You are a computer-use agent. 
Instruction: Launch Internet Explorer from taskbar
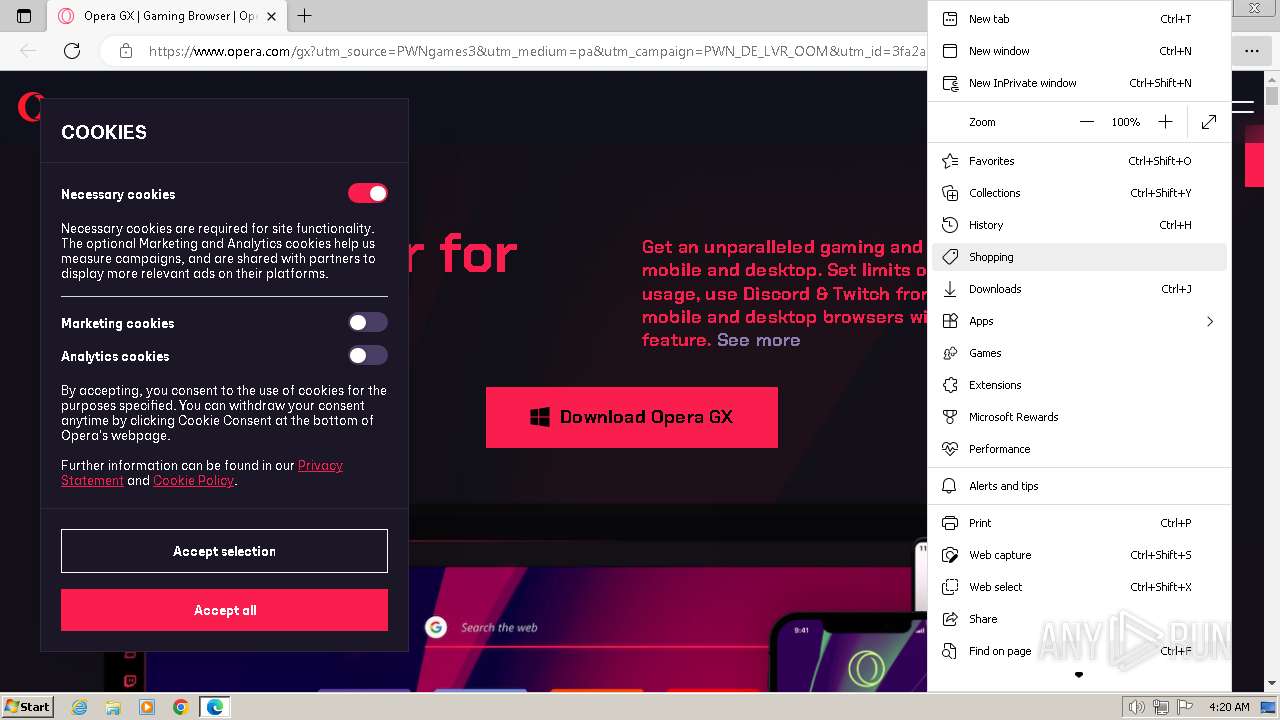pyautogui.click(x=80, y=707)
